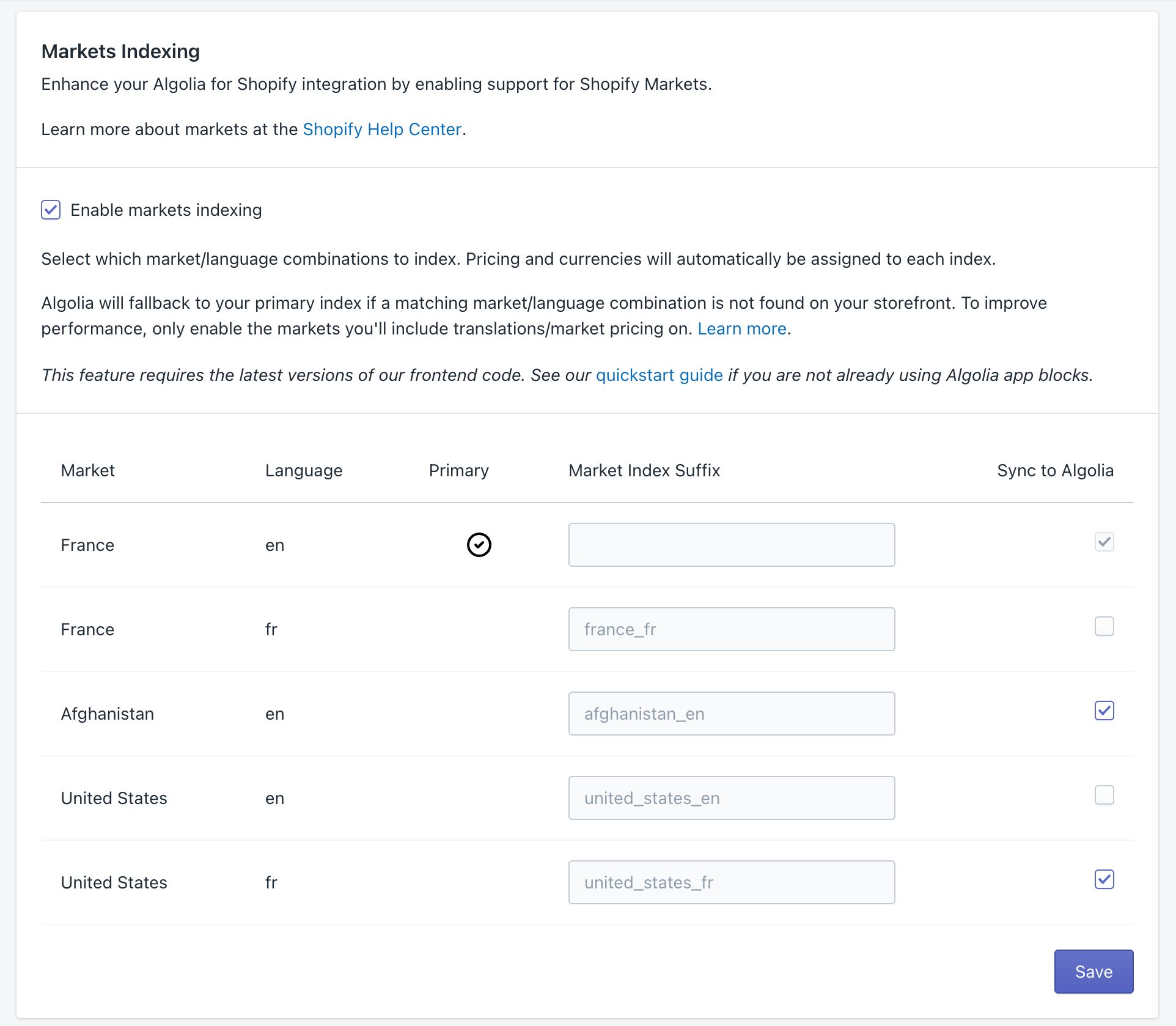Select the france_fr suffix input

click(731, 629)
